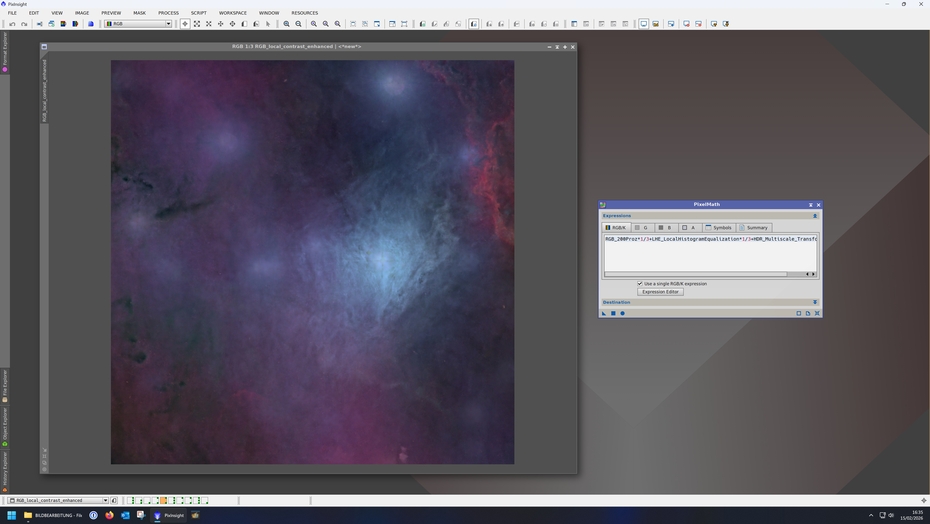The width and height of the screenshot is (930, 524).
Task: Expand the Destination section
Action: coord(815,302)
